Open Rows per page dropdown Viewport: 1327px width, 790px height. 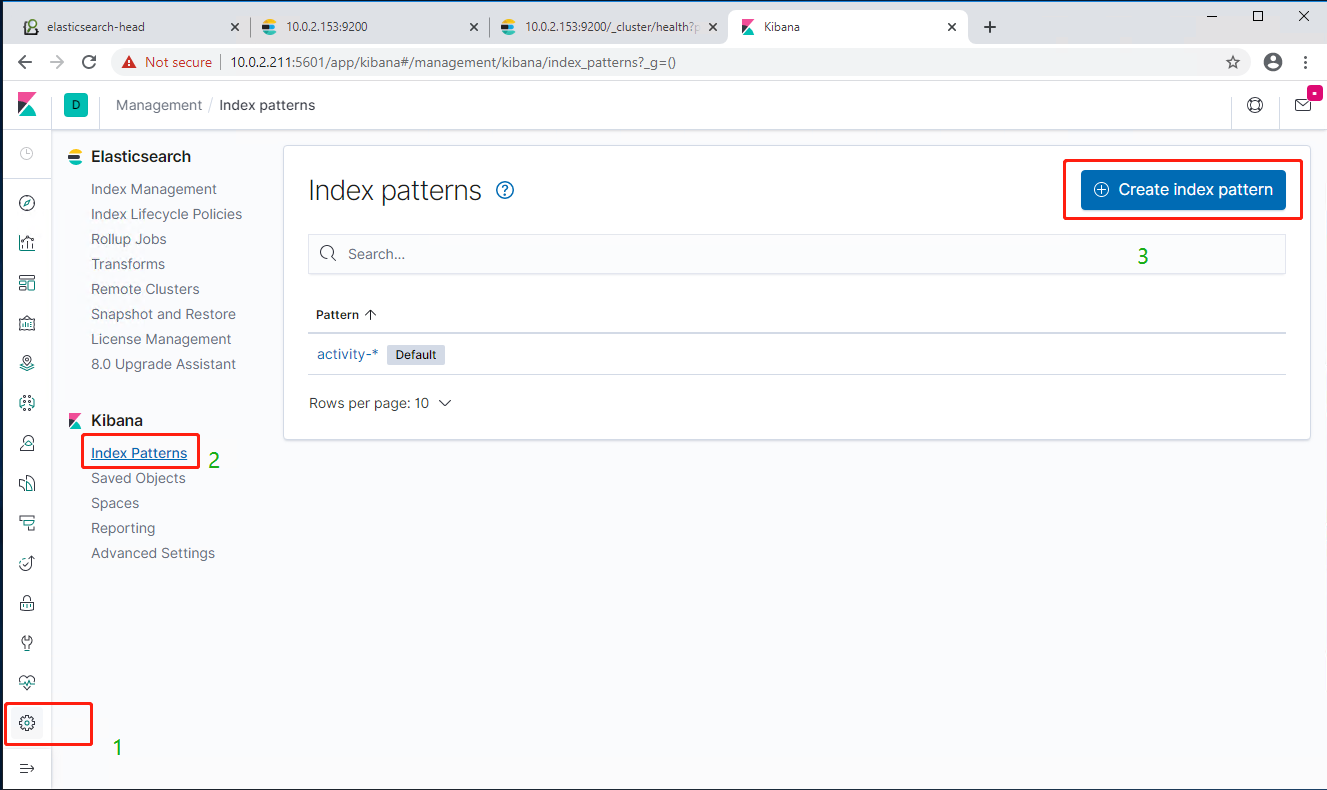[x=381, y=403]
